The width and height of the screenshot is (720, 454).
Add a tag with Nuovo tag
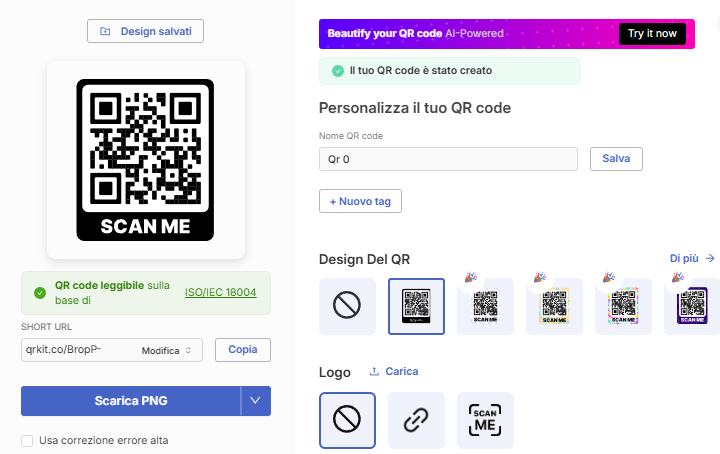coord(360,201)
